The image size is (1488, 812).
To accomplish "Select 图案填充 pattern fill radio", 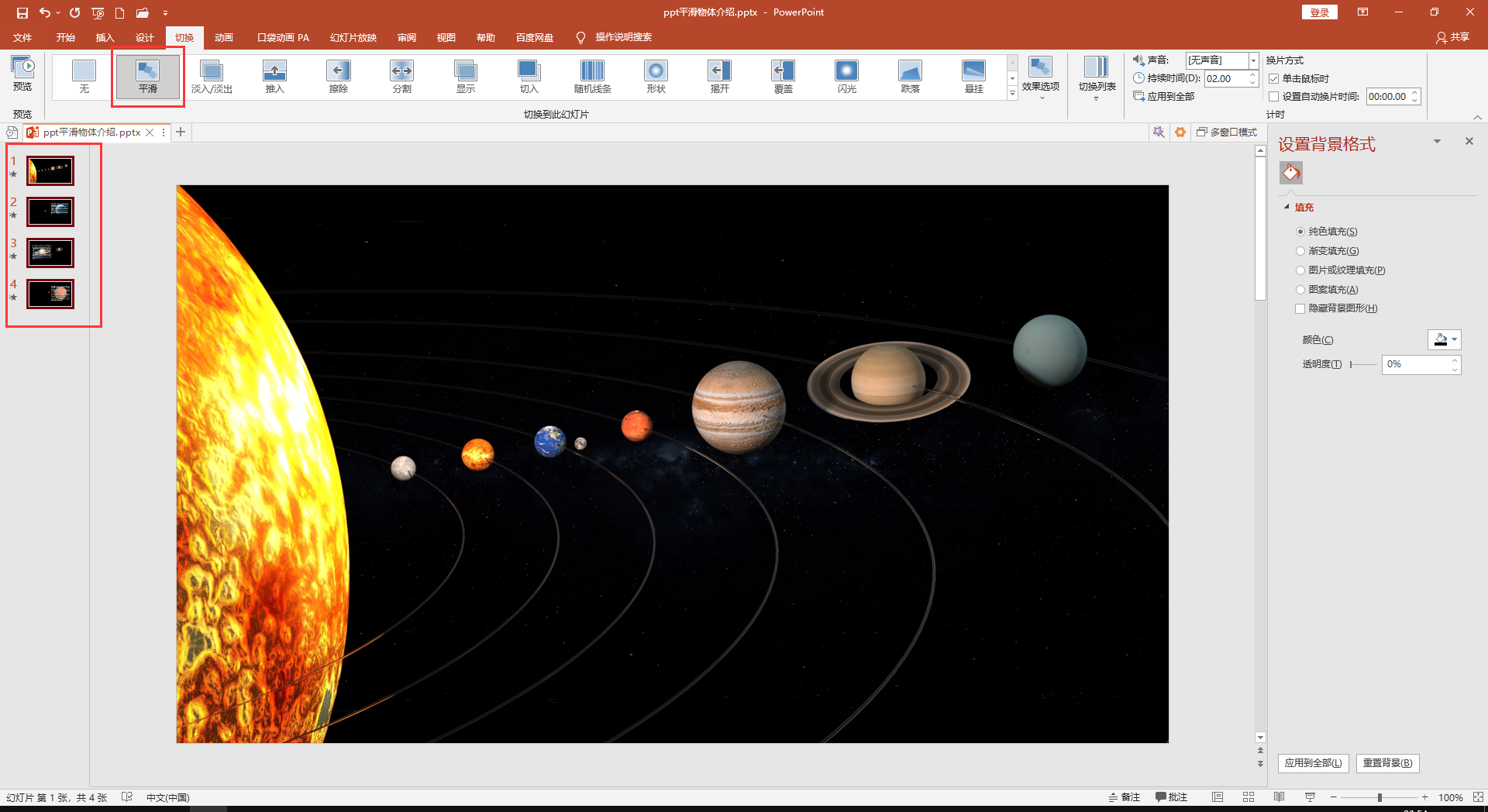I will [1300, 290].
